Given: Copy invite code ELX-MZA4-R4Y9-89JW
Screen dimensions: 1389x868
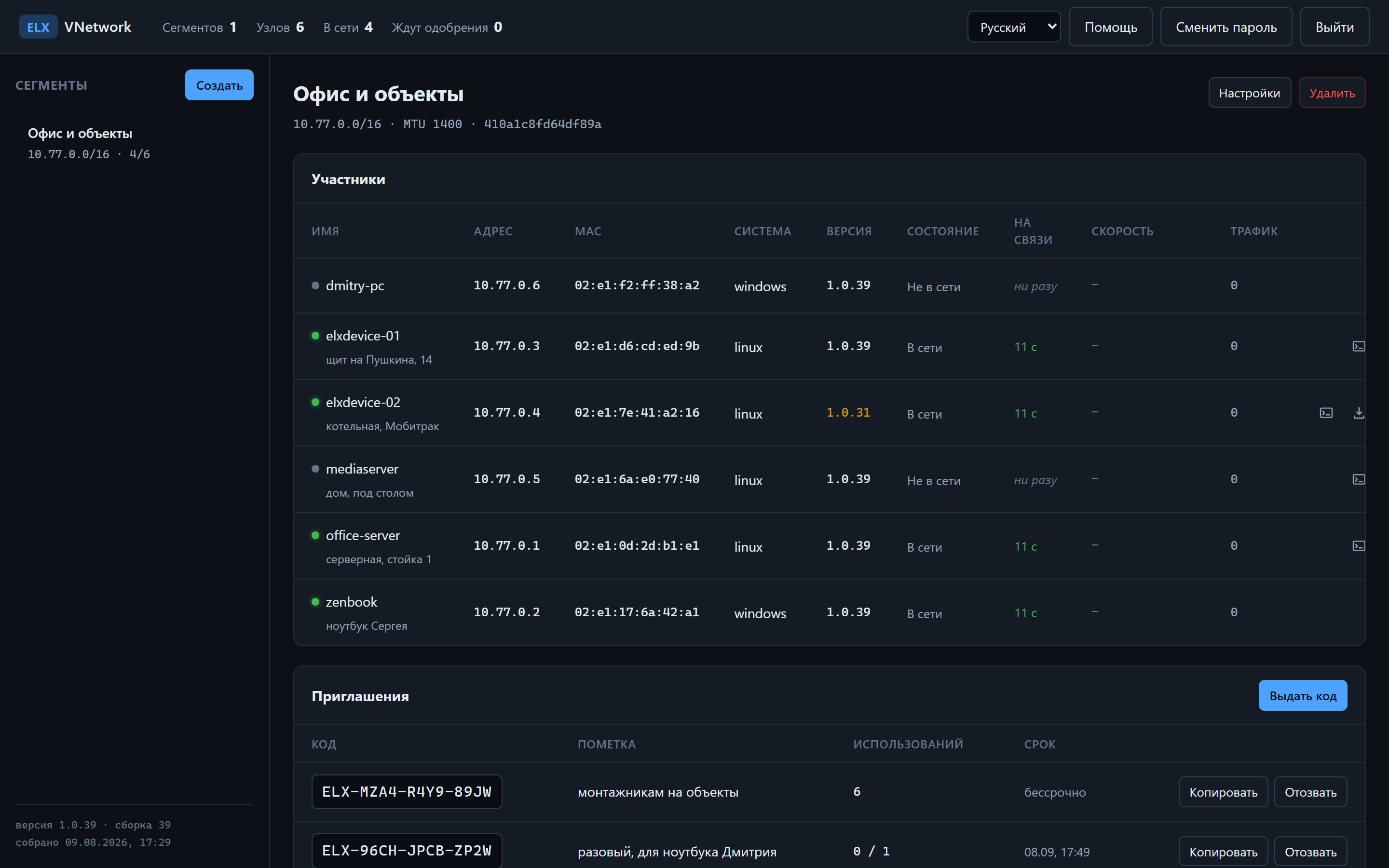Looking at the screenshot, I should pos(1223,792).
